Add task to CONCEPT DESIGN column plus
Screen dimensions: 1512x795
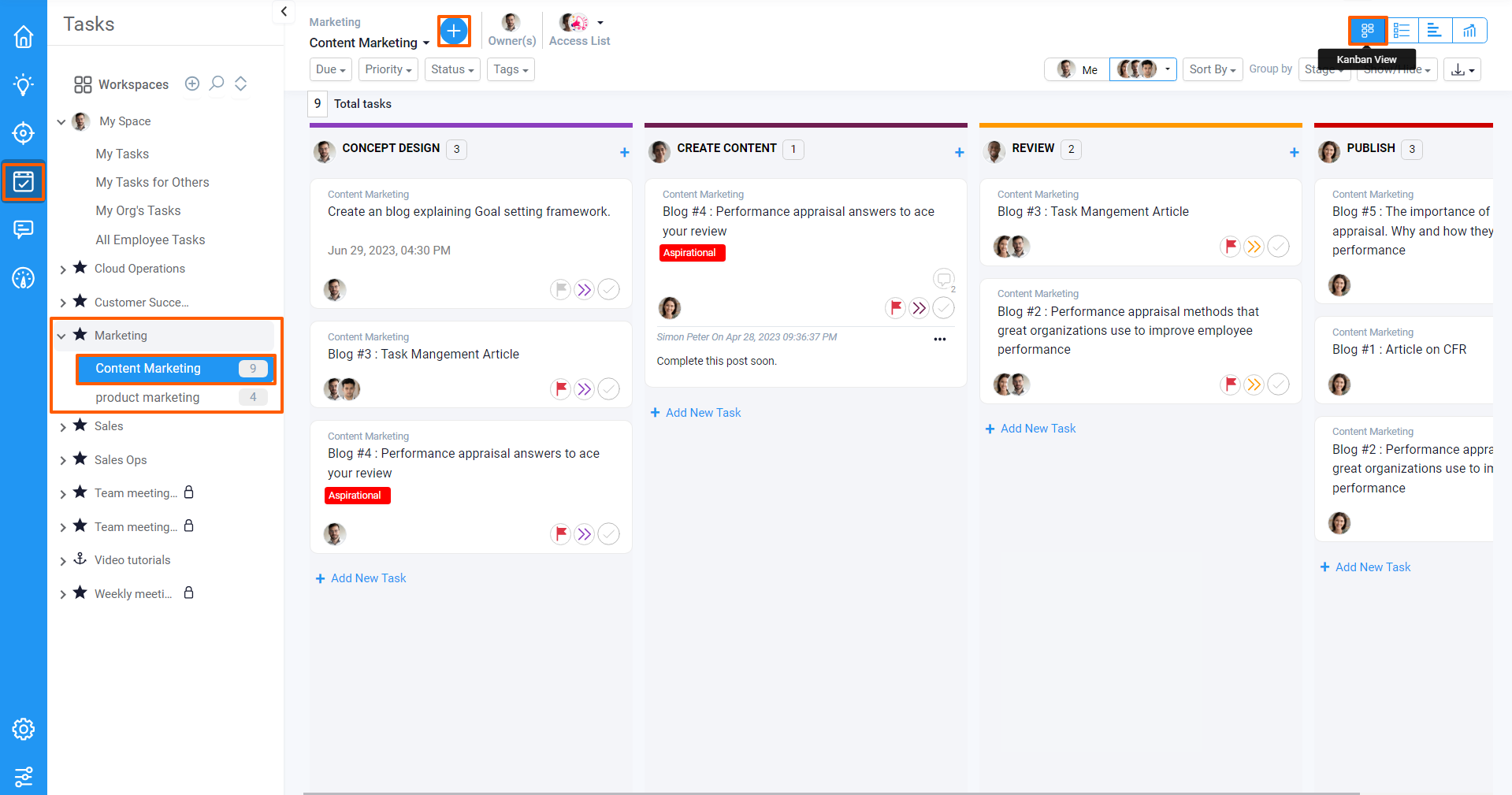pyautogui.click(x=625, y=152)
